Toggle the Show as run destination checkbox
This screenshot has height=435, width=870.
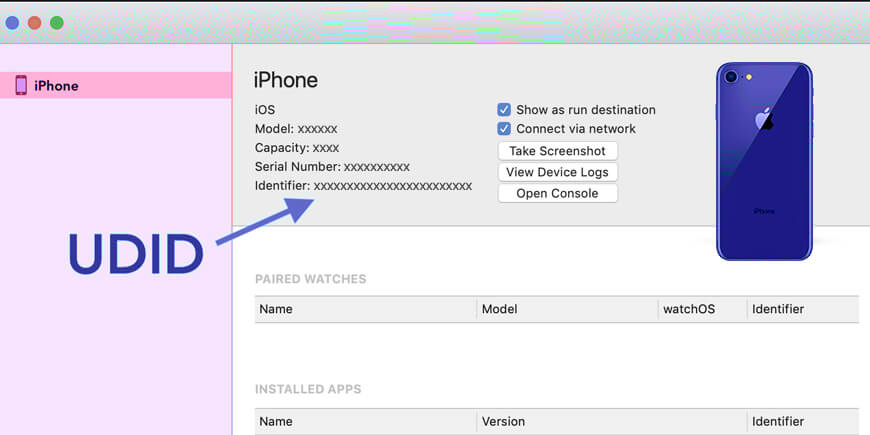point(504,110)
